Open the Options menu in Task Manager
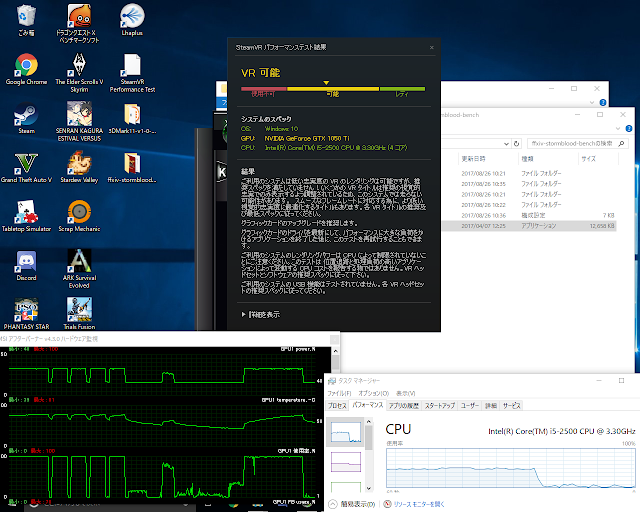Viewport: 640px width, 512px height. click(x=373, y=393)
